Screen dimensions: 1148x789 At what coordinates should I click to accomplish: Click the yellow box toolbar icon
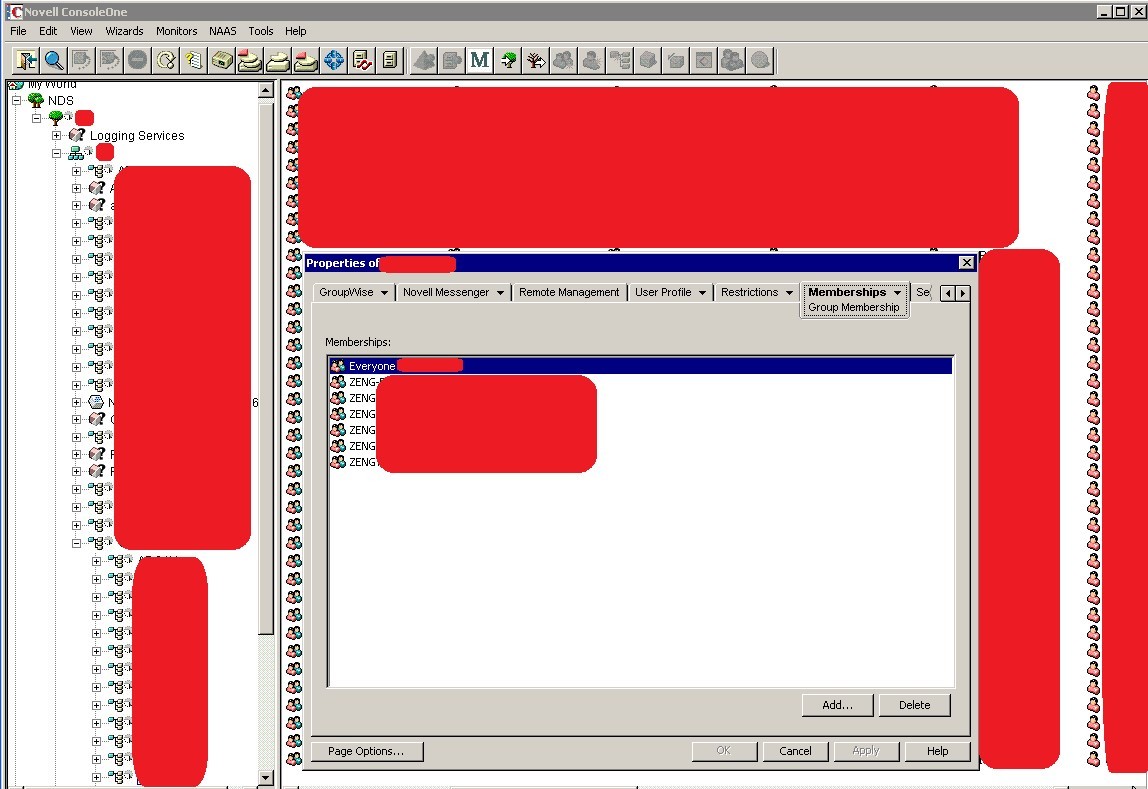222,60
